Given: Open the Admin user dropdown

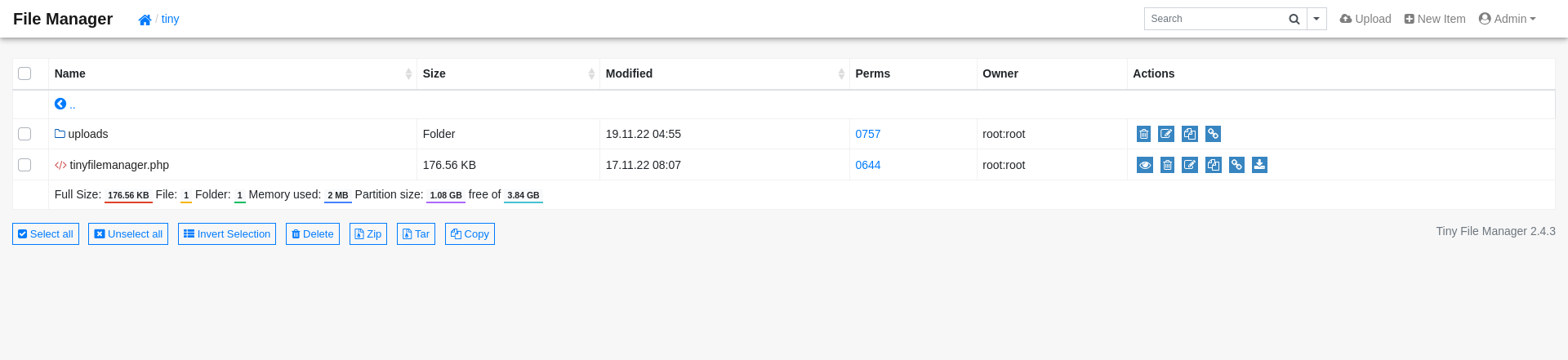Looking at the screenshot, I should click(x=1508, y=19).
